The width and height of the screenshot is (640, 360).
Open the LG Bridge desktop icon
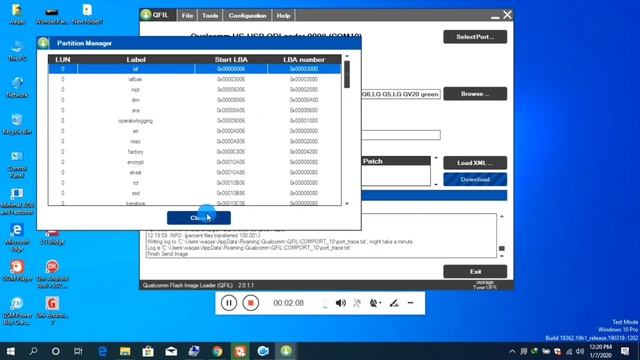tap(52, 237)
